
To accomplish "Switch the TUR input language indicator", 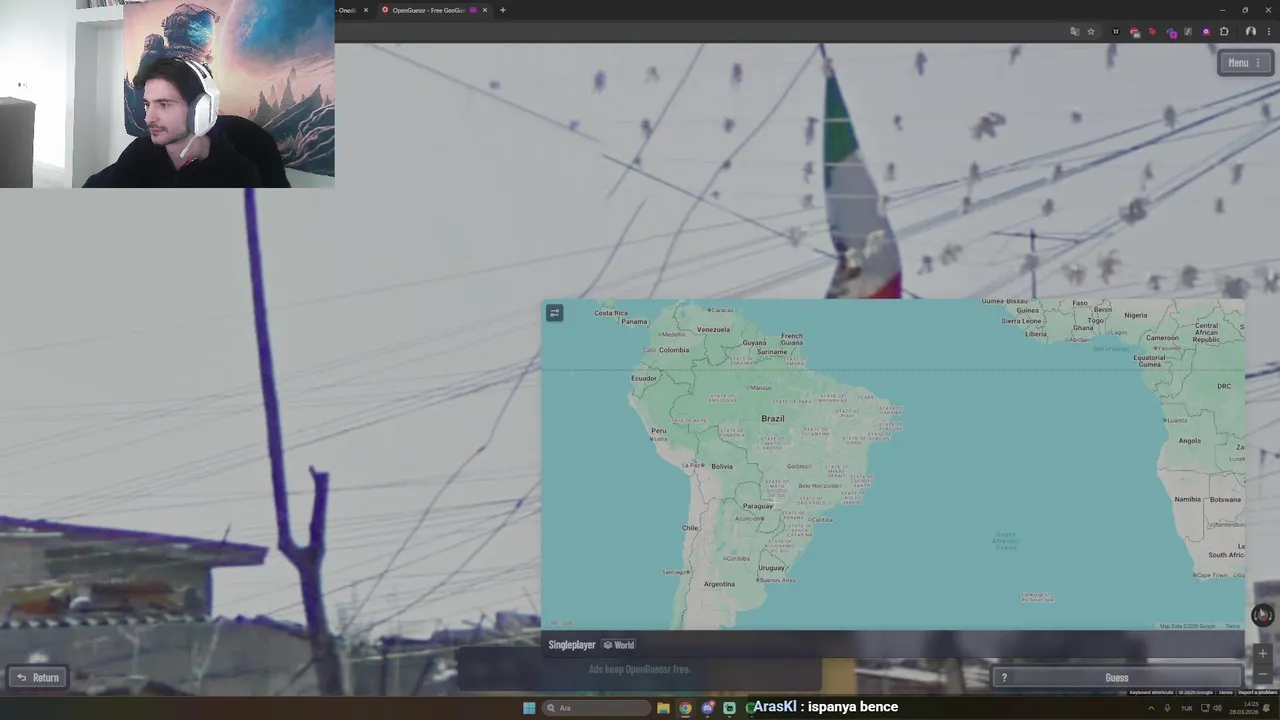I will [x=1187, y=708].
